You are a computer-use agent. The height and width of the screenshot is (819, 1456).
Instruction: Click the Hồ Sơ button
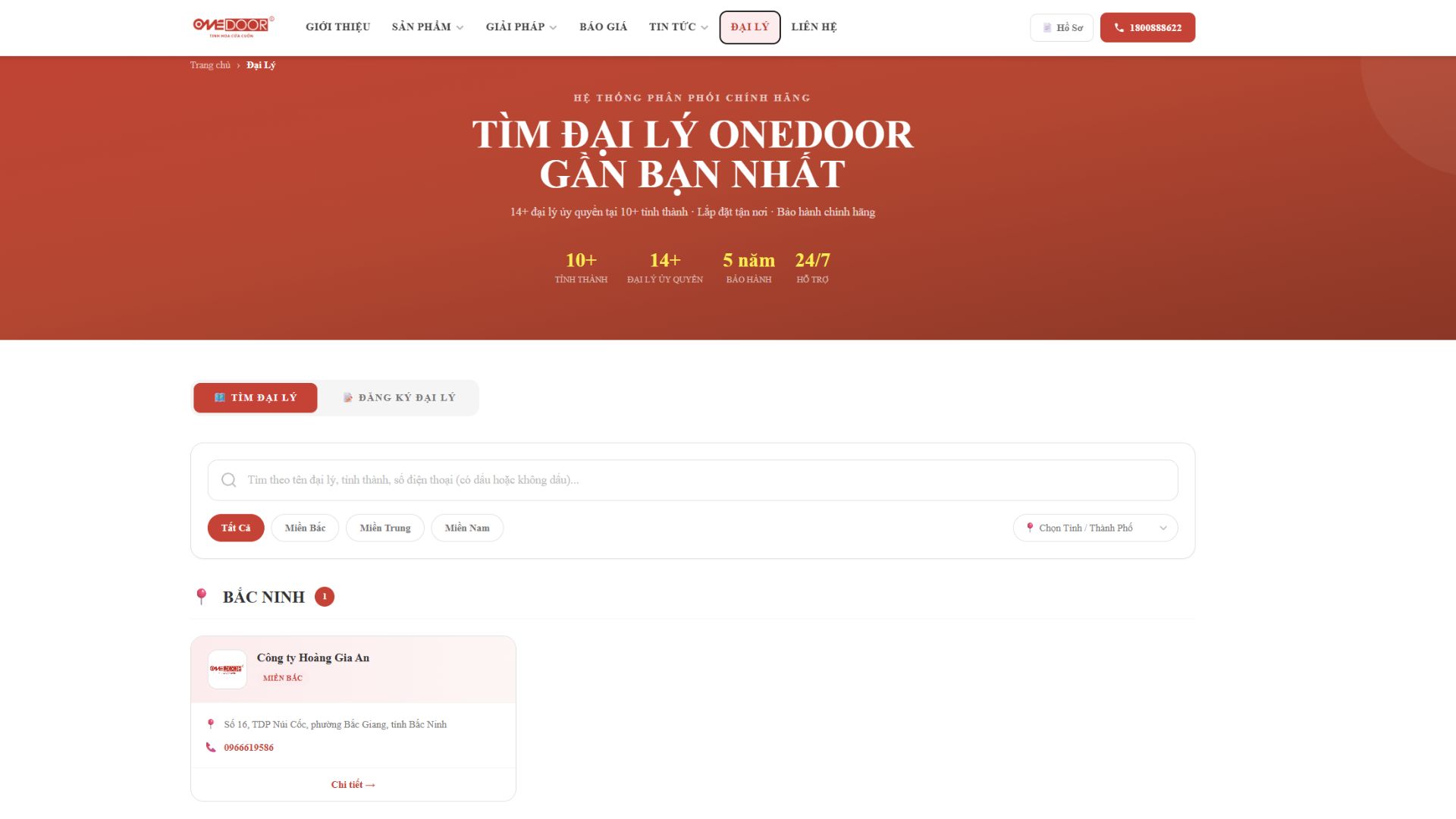tap(1062, 27)
